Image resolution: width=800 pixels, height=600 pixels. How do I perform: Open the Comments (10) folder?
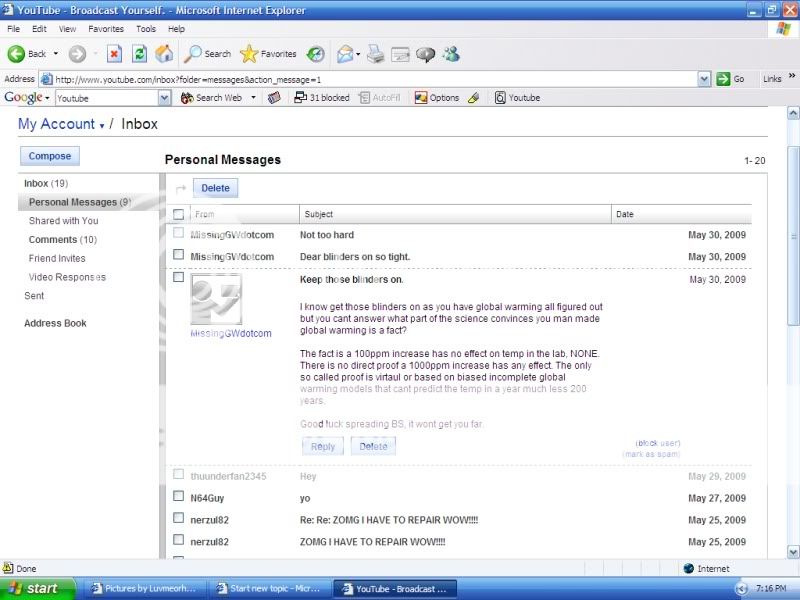coord(62,240)
